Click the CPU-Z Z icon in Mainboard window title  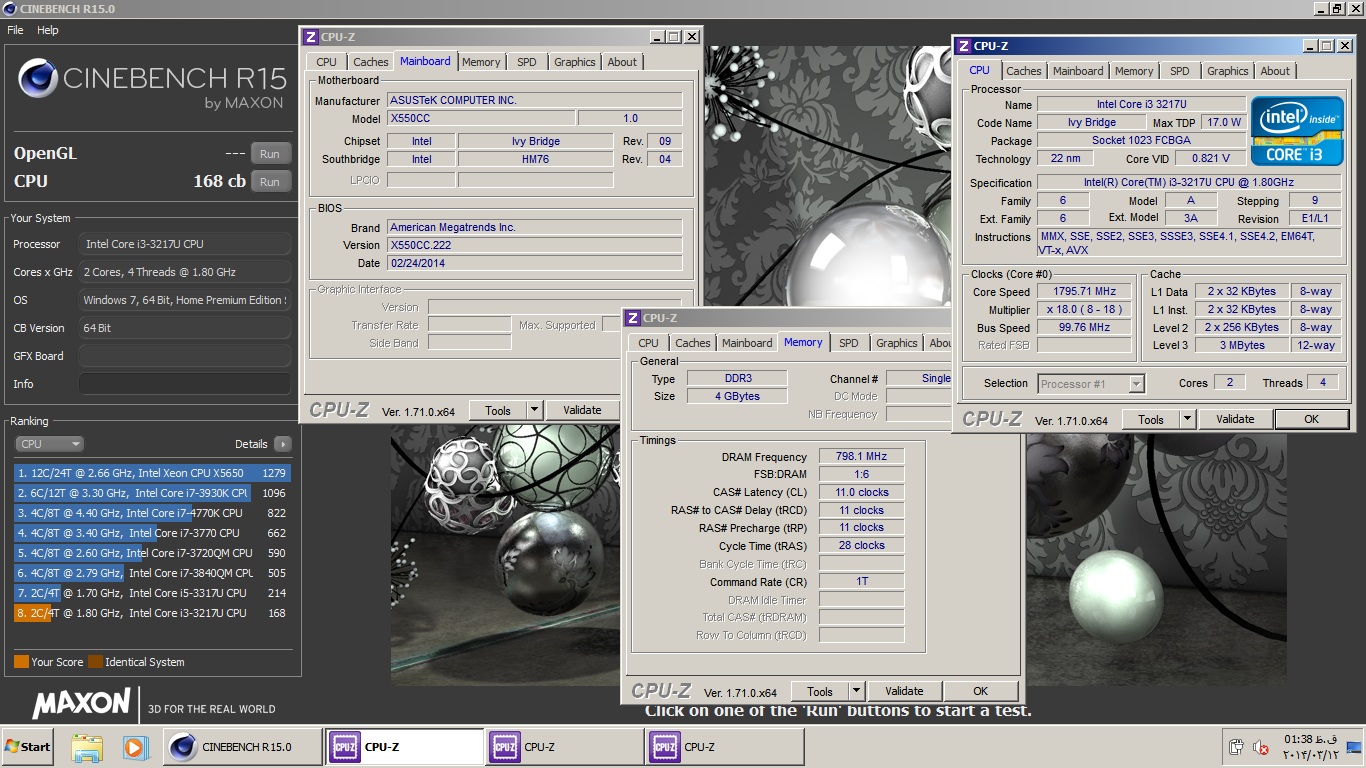point(311,37)
